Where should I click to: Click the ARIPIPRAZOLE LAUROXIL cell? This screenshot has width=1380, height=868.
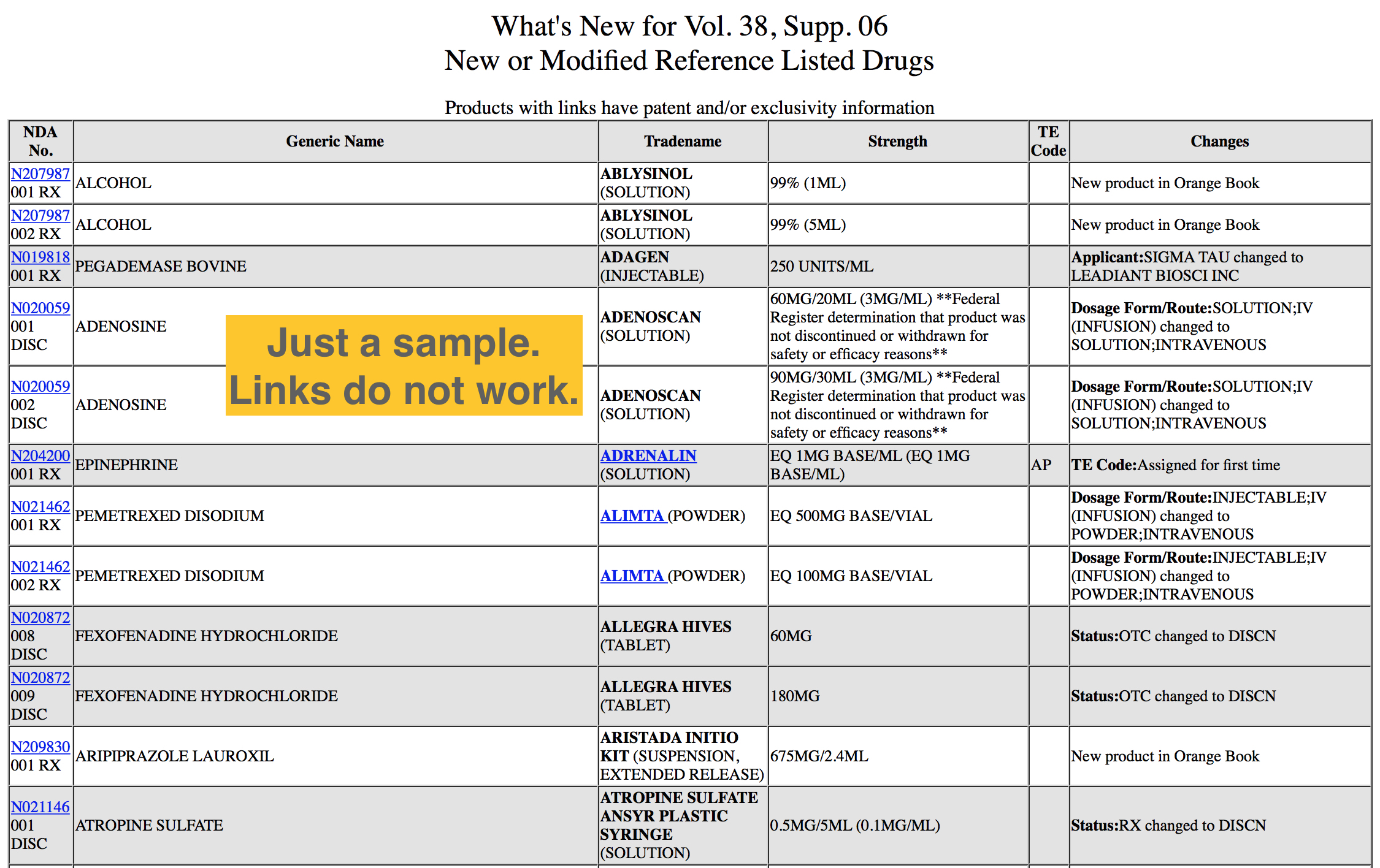pyautogui.click(x=335, y=756)
